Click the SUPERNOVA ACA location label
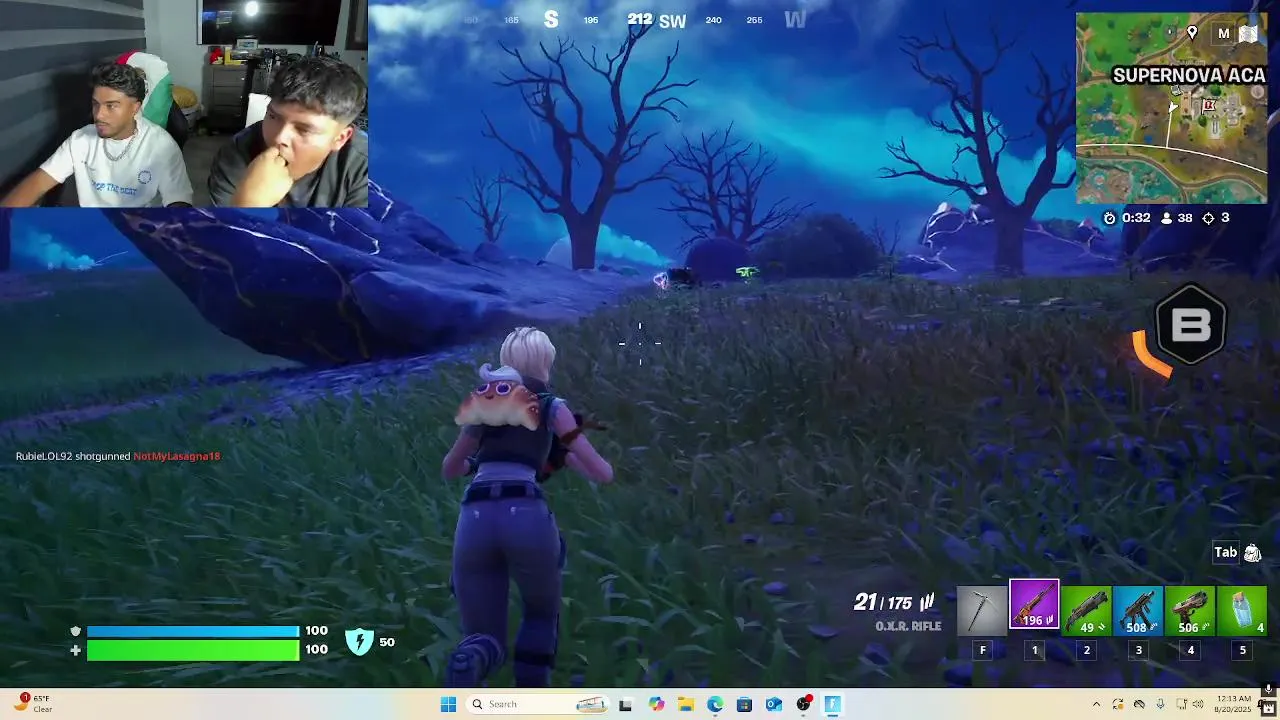 [1188, 76]
